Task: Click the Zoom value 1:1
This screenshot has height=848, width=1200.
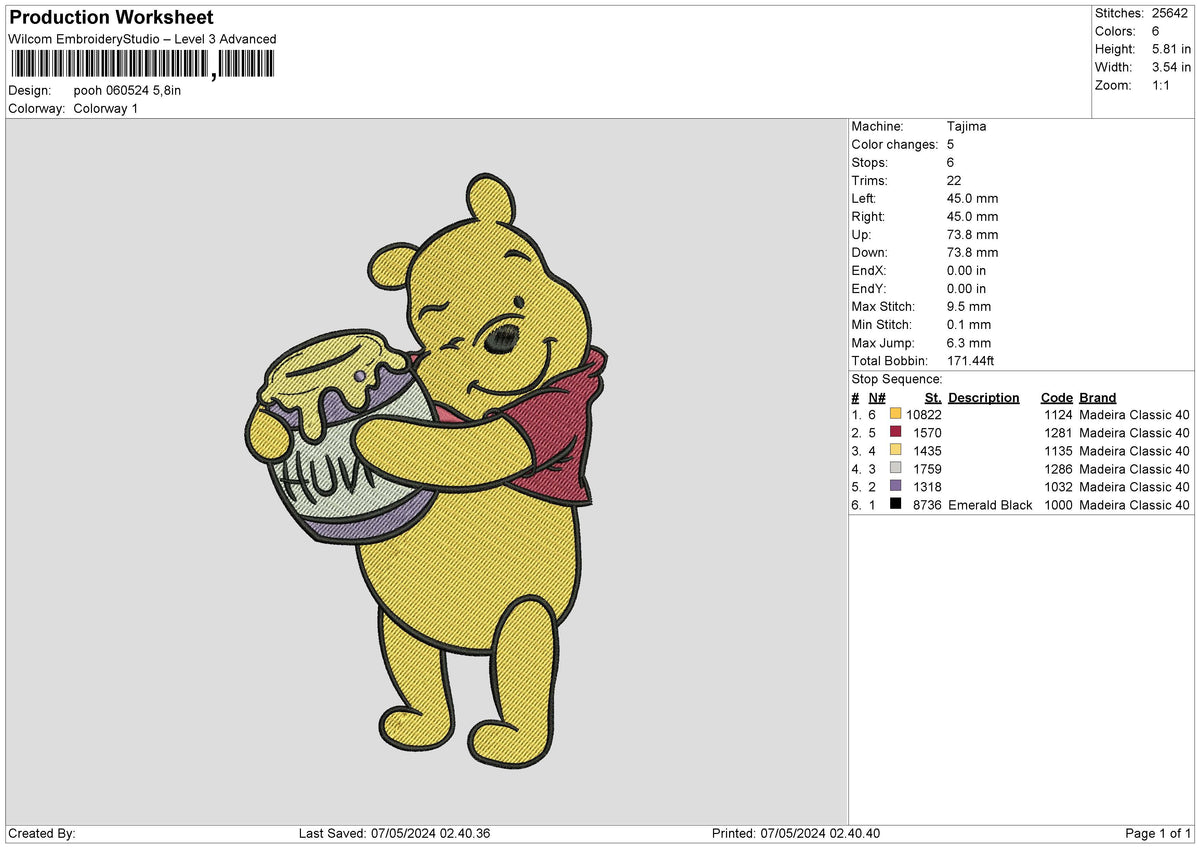Action: coord(1162,85)
